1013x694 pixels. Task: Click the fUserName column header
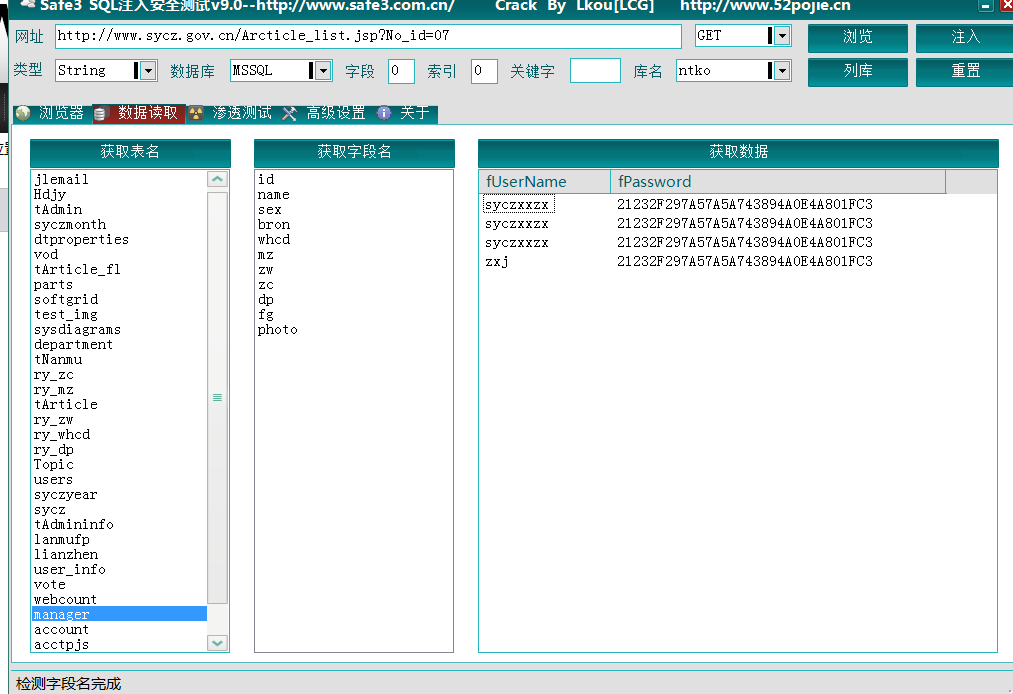click(x=545, y=182)
